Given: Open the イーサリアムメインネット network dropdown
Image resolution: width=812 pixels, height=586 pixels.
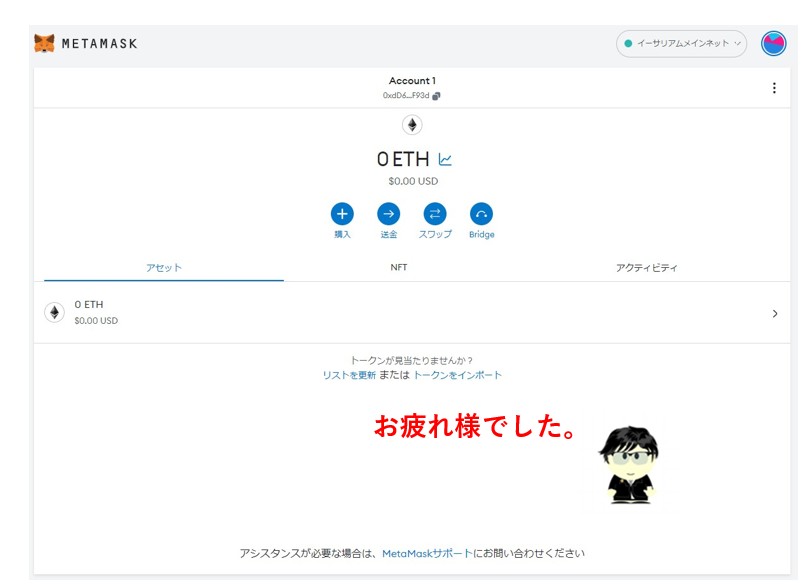Looking at the screenshot, I should tap(682, 43).
